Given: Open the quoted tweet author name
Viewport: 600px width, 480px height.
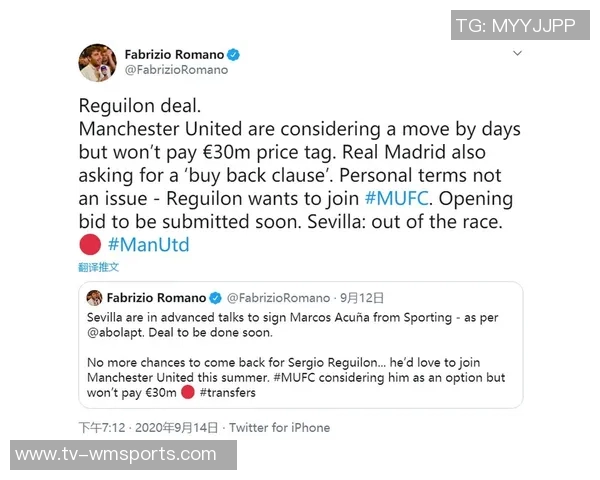Looking at the screenshot, I should [x=156, y=298].
